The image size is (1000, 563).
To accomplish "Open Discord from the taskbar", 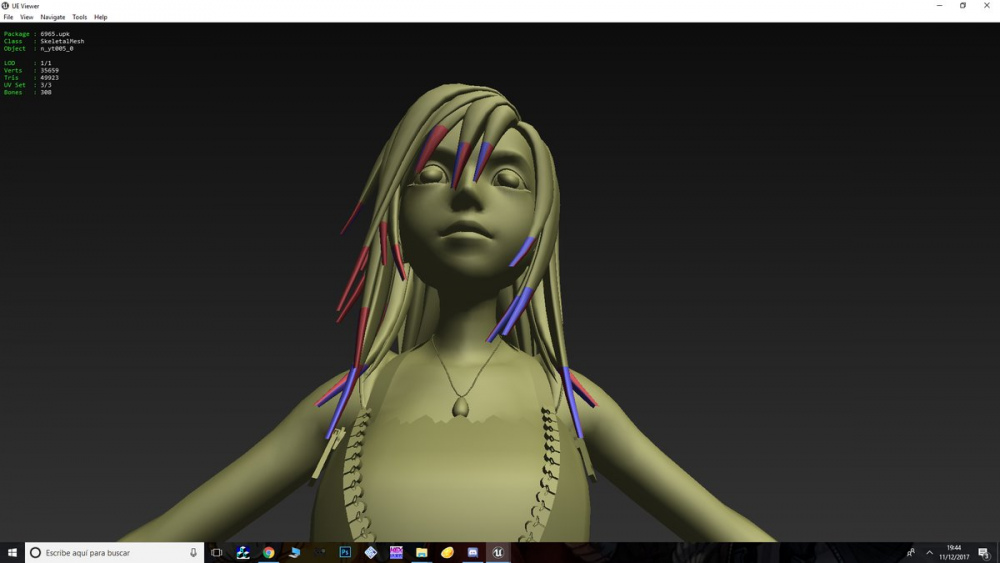I will point(473,553).
